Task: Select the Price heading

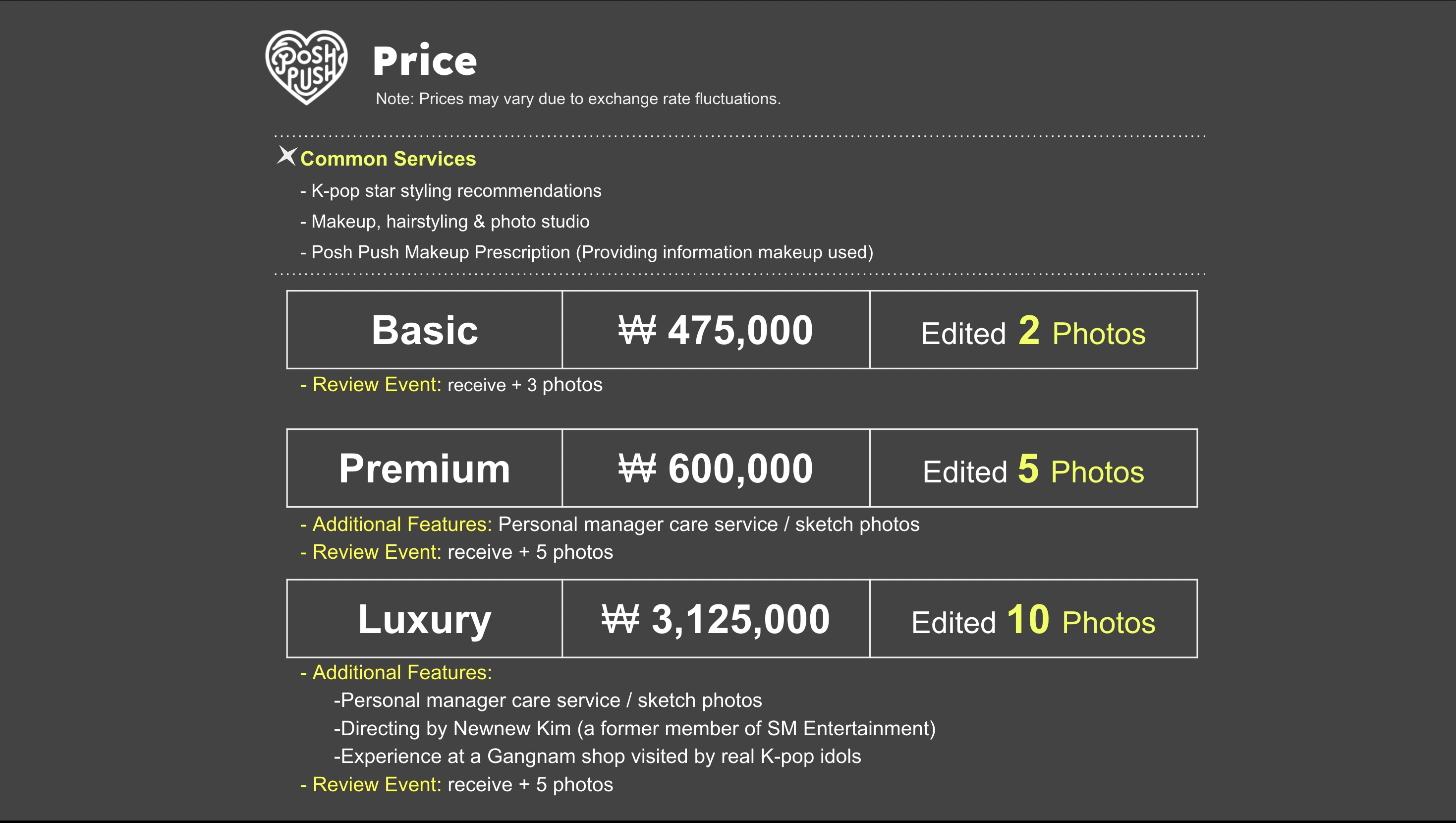Action: (425, 61)
